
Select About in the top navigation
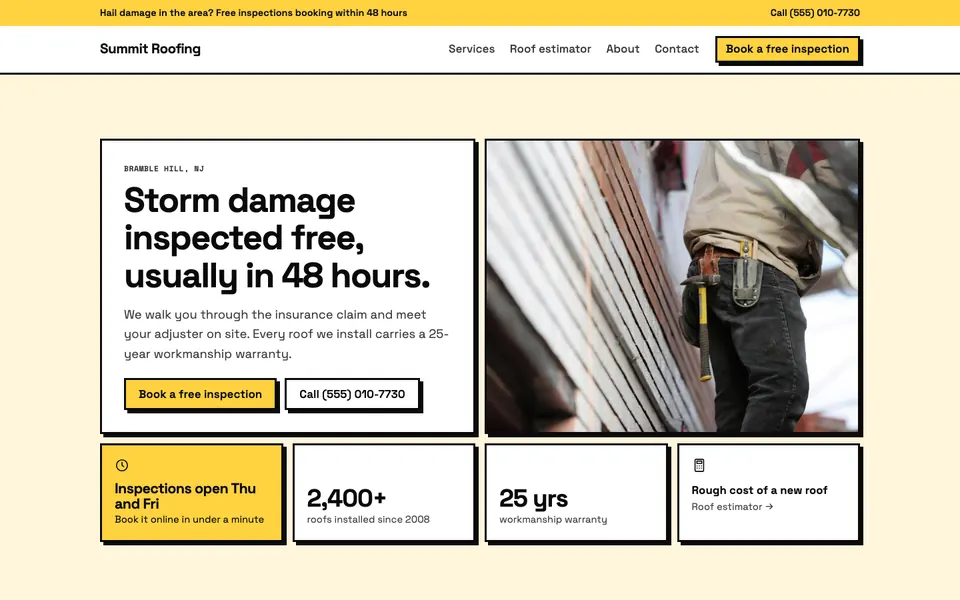point(623,49)
